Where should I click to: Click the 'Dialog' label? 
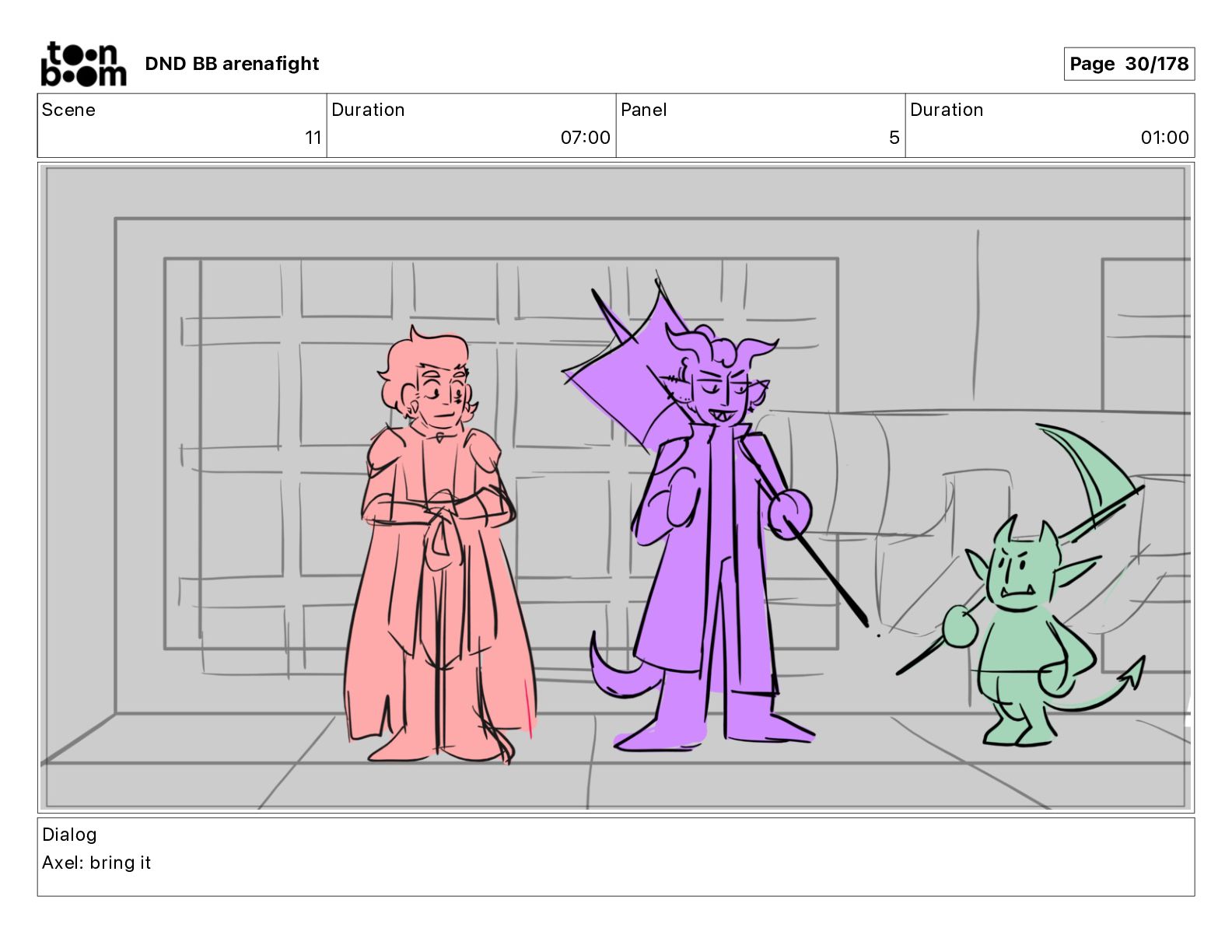[69, 835]
